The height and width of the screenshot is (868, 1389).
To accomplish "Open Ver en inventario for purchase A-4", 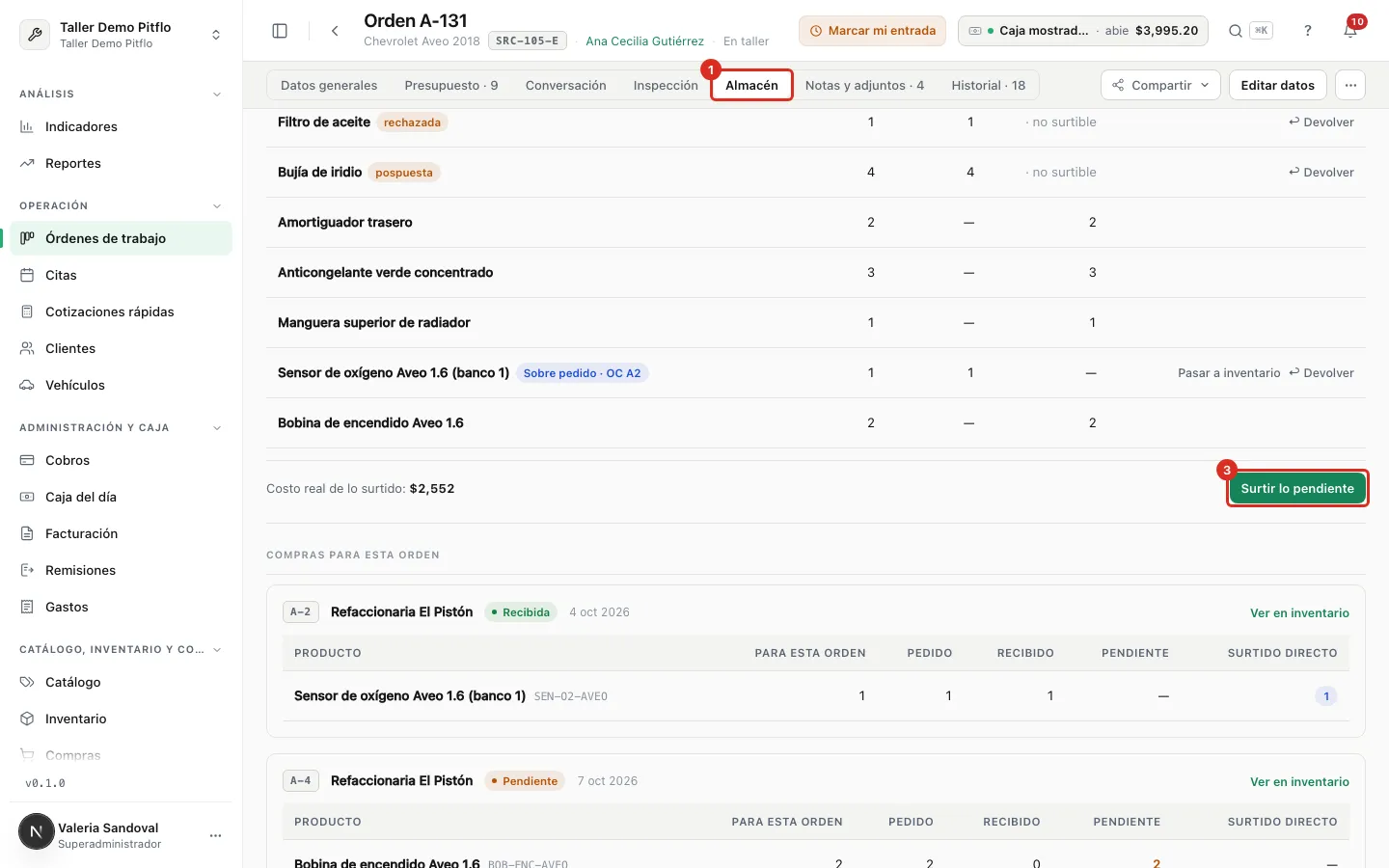I will 1299,782.
